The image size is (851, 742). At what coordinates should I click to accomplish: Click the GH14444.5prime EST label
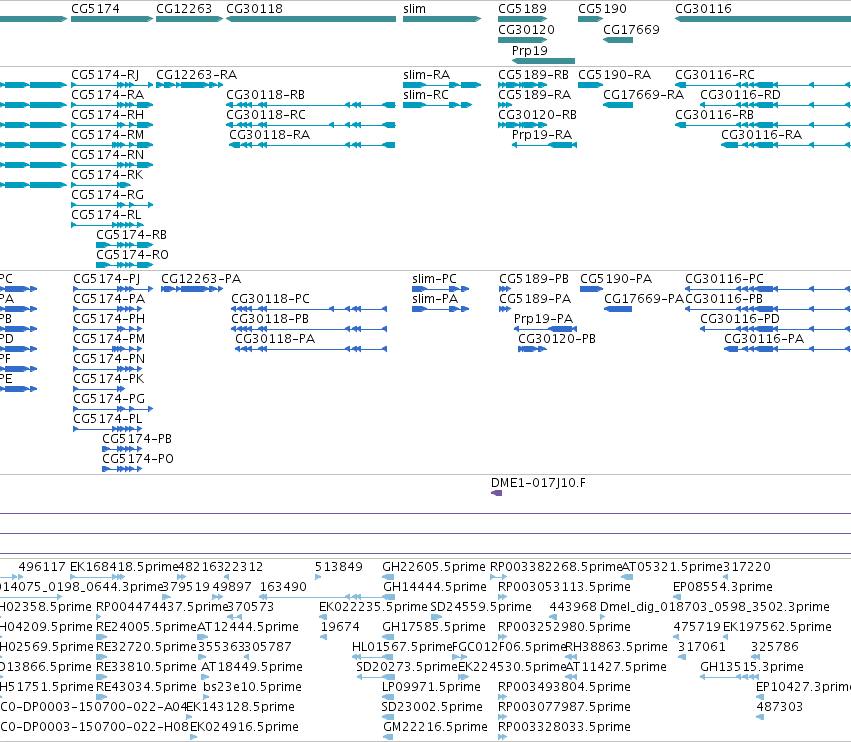point(435,587)
